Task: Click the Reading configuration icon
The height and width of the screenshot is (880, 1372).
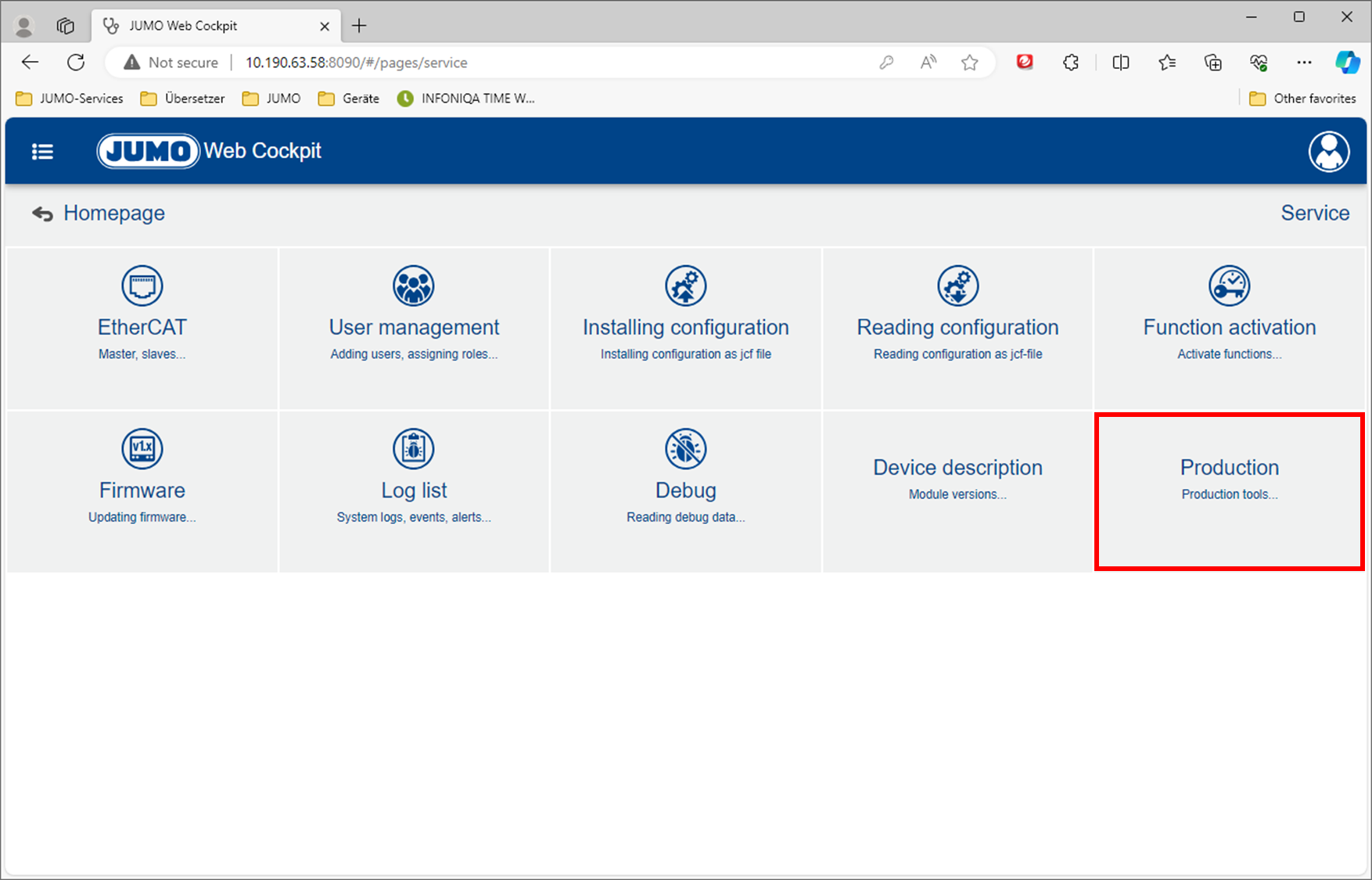Action: click(x=957, y=286)
